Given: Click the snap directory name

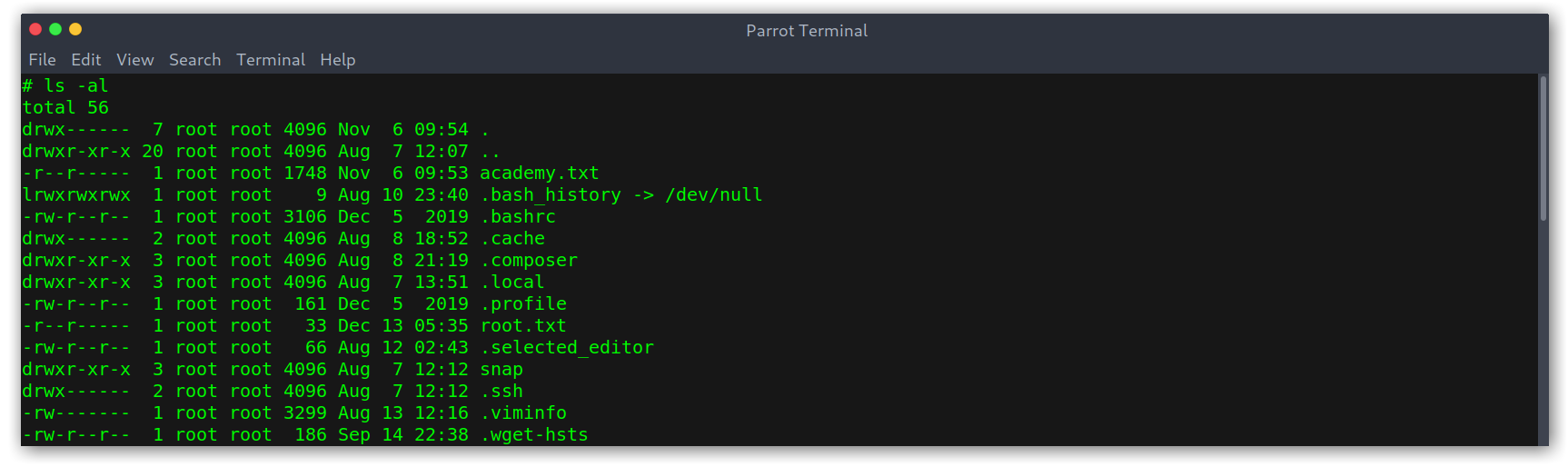Looking at the screenshot, I should pyautogui.click(x=501, y=370).
